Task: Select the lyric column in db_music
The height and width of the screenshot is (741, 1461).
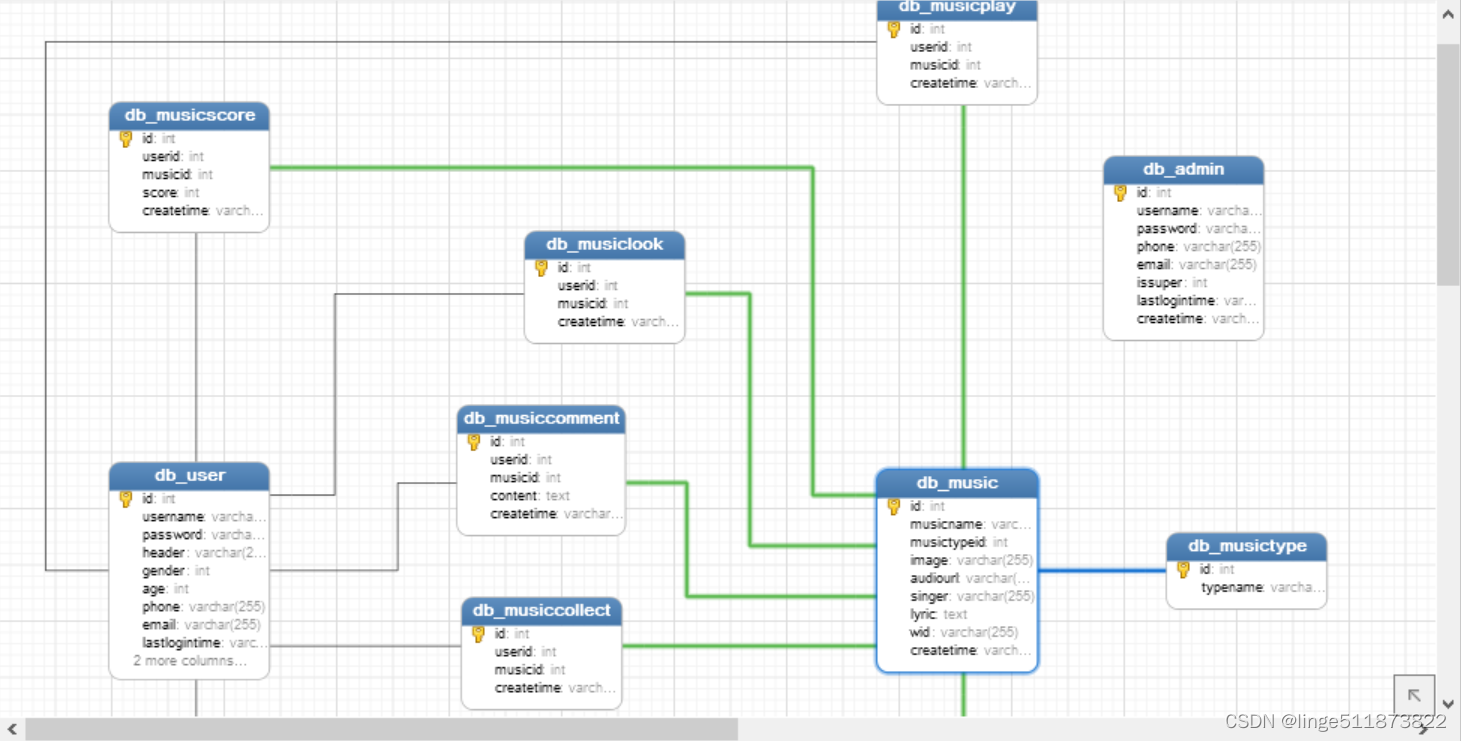Action: tap(939, 615)
